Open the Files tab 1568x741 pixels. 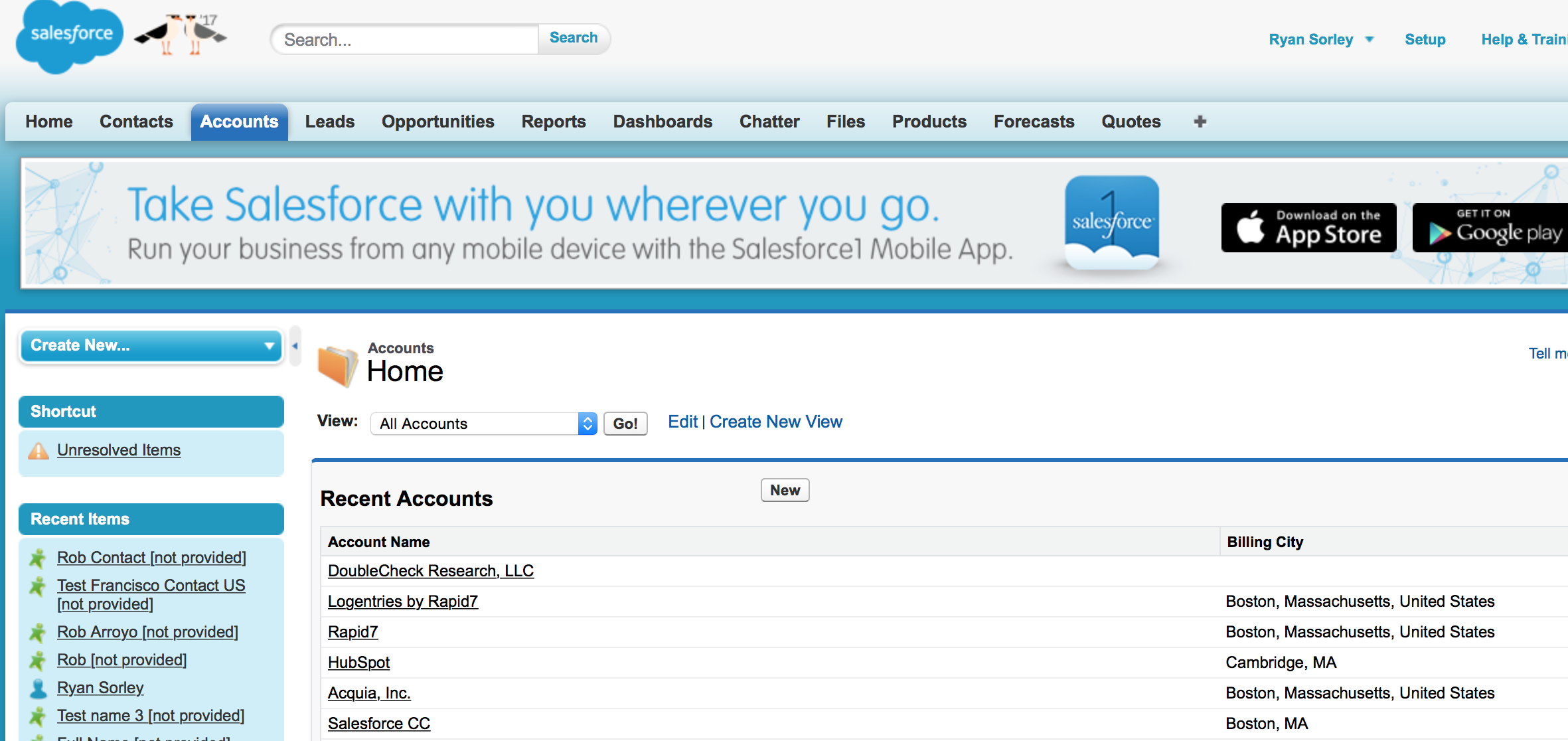[846, 122]
